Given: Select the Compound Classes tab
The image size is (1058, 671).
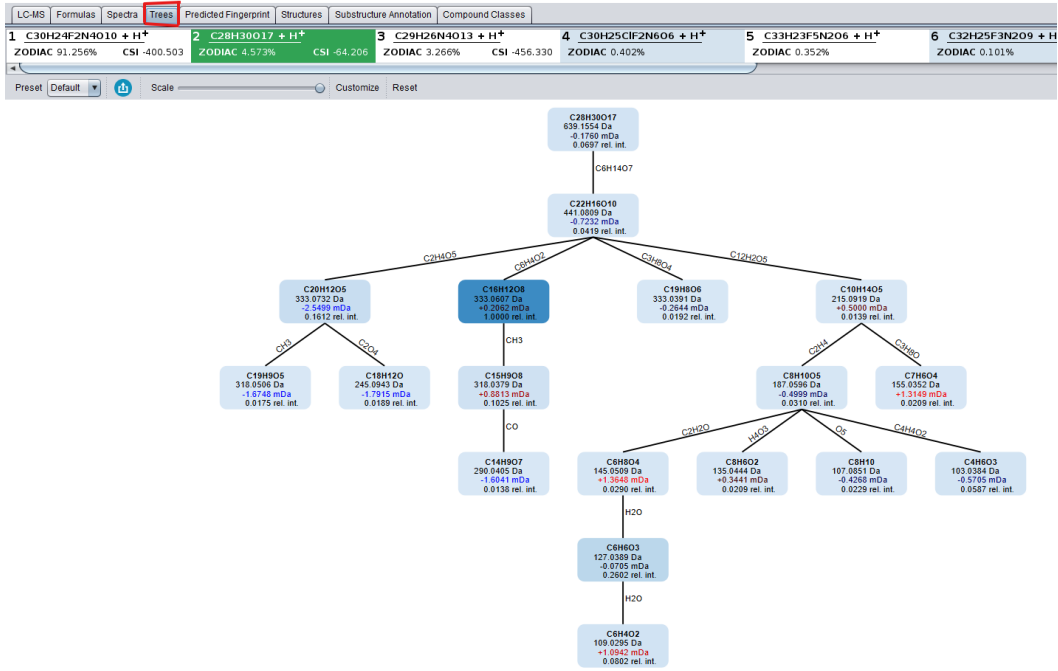Looking at the screenshot, I should coord(484,15).
